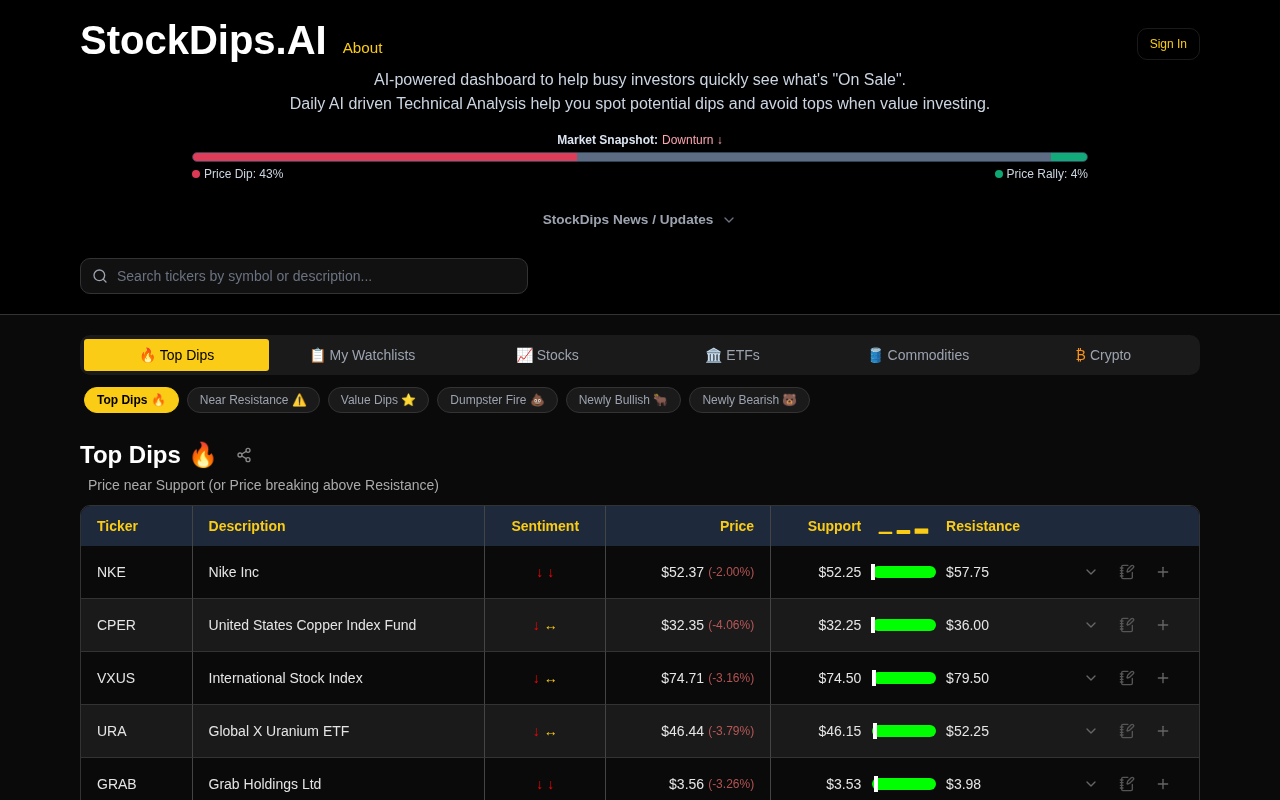The height and width of the screenshot is (800, 1280).
Task: Switch to the ETFs tab
Action: click(732, 355)
